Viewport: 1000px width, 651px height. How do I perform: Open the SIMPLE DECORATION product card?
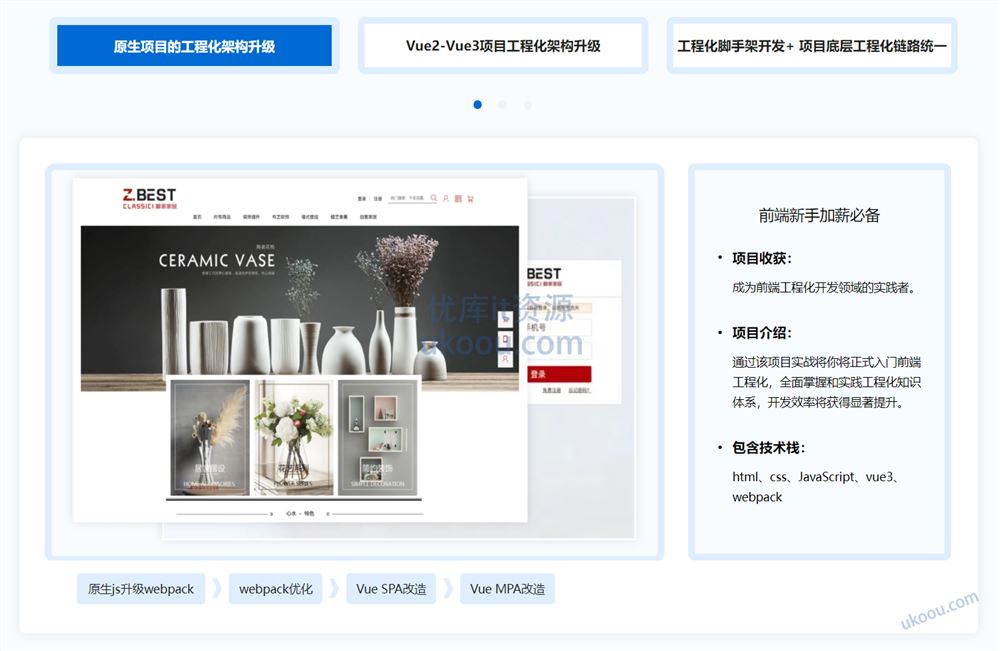tap(378, 437)
